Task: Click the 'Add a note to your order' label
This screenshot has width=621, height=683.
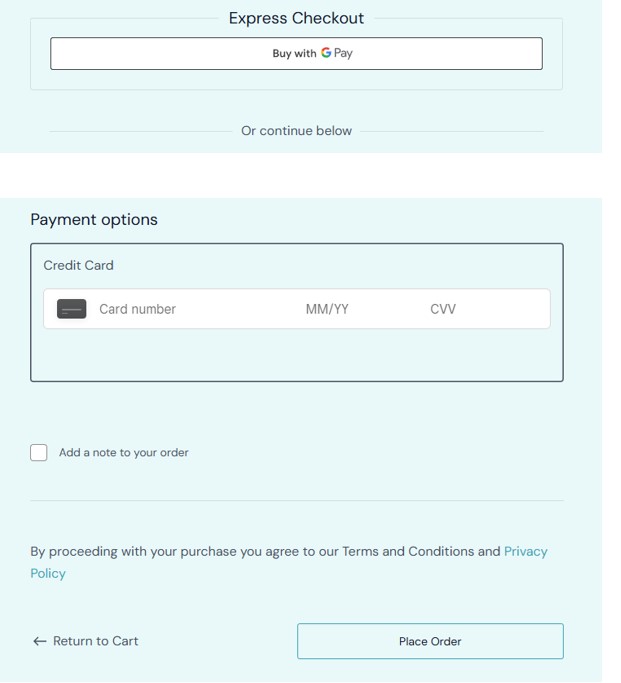Action: click(124, 453)
